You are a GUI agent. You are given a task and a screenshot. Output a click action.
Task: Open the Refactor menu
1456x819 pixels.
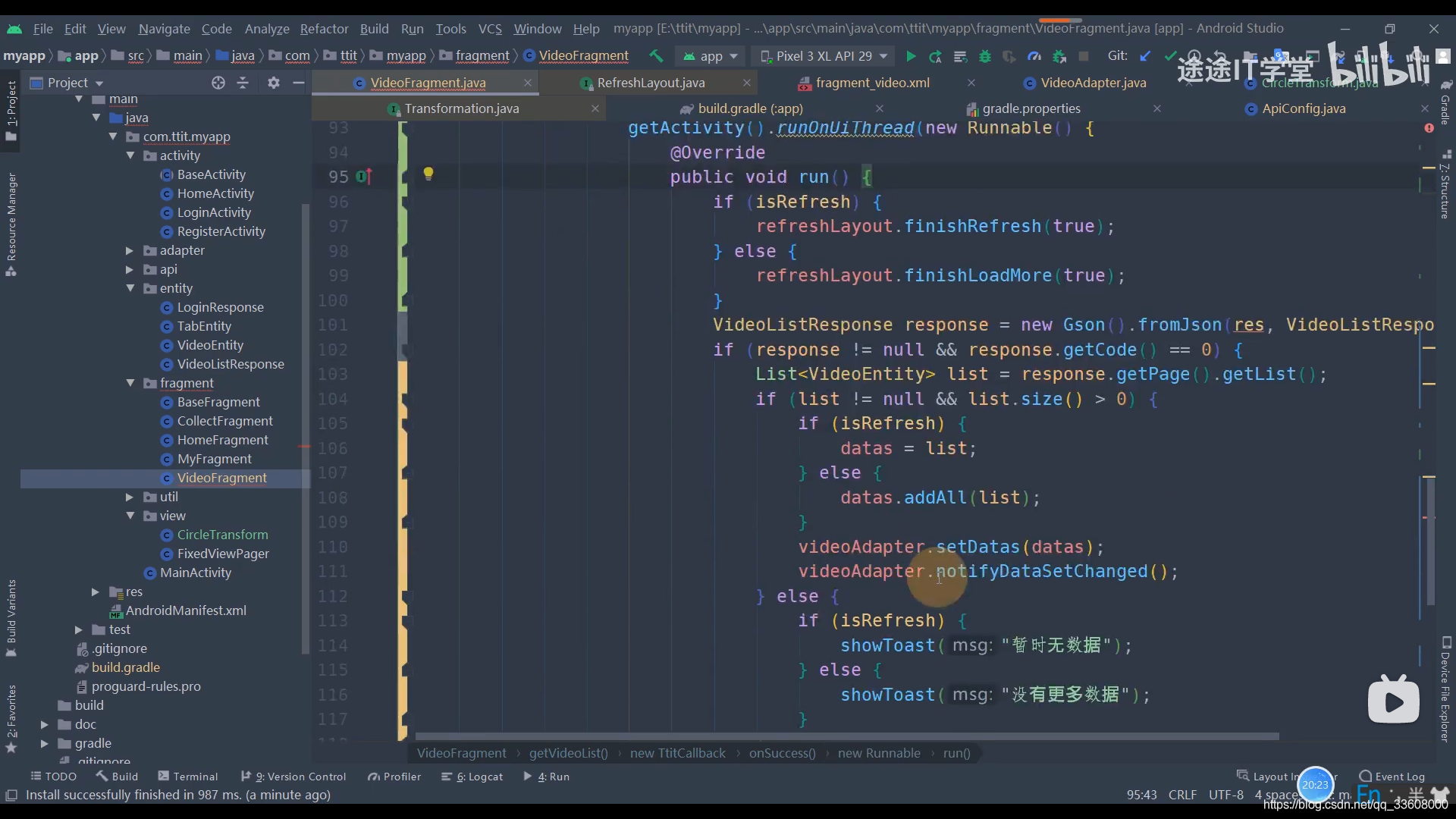324,29
